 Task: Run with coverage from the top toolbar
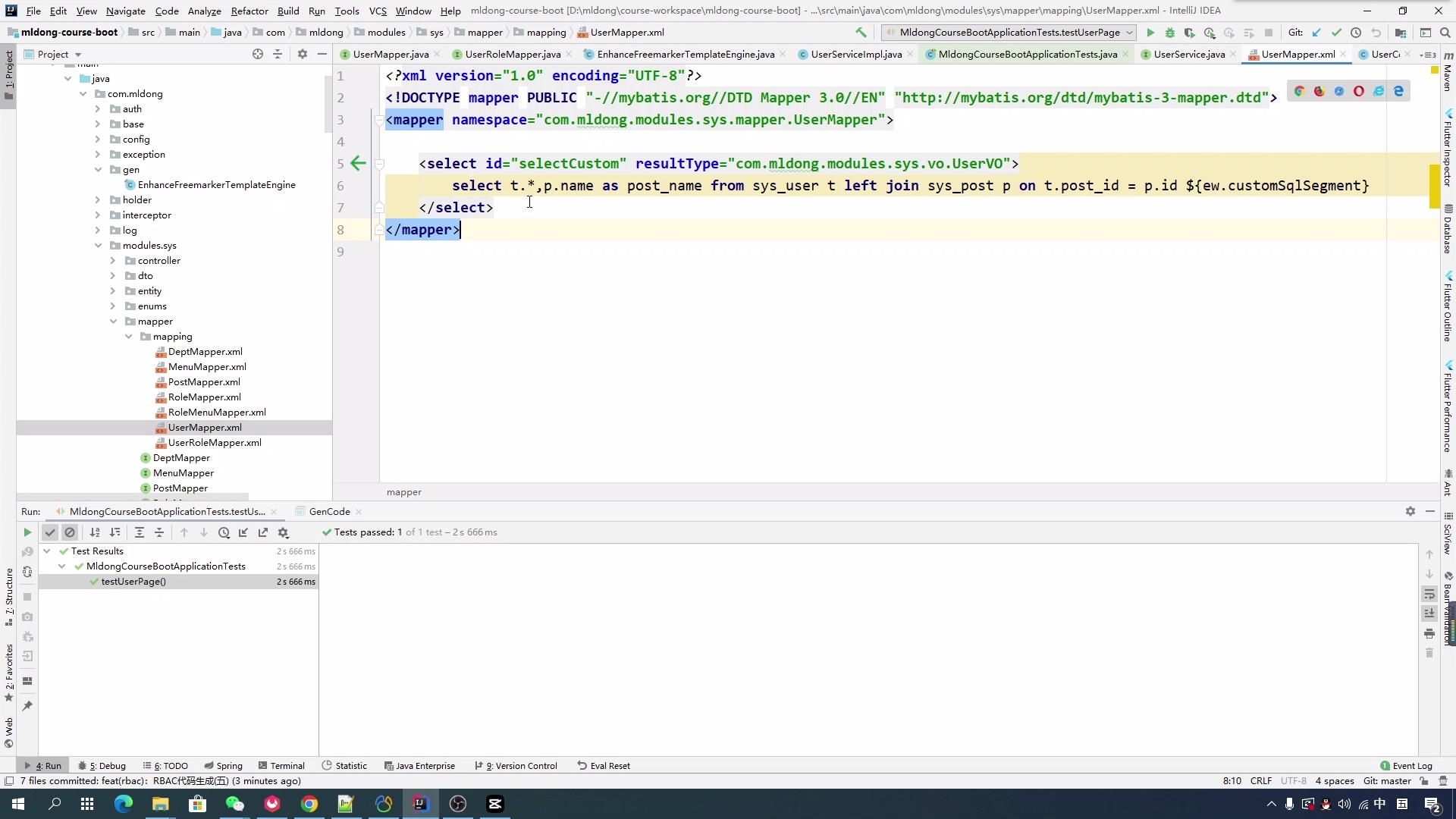1189,33
